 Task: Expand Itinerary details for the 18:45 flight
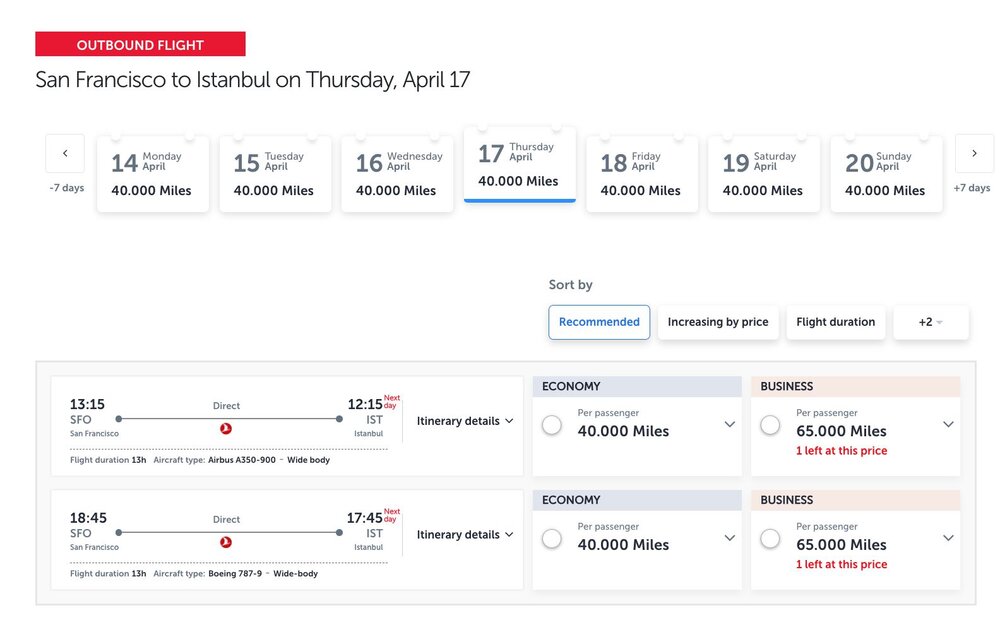pyautogui.click(x=463, y=534)
